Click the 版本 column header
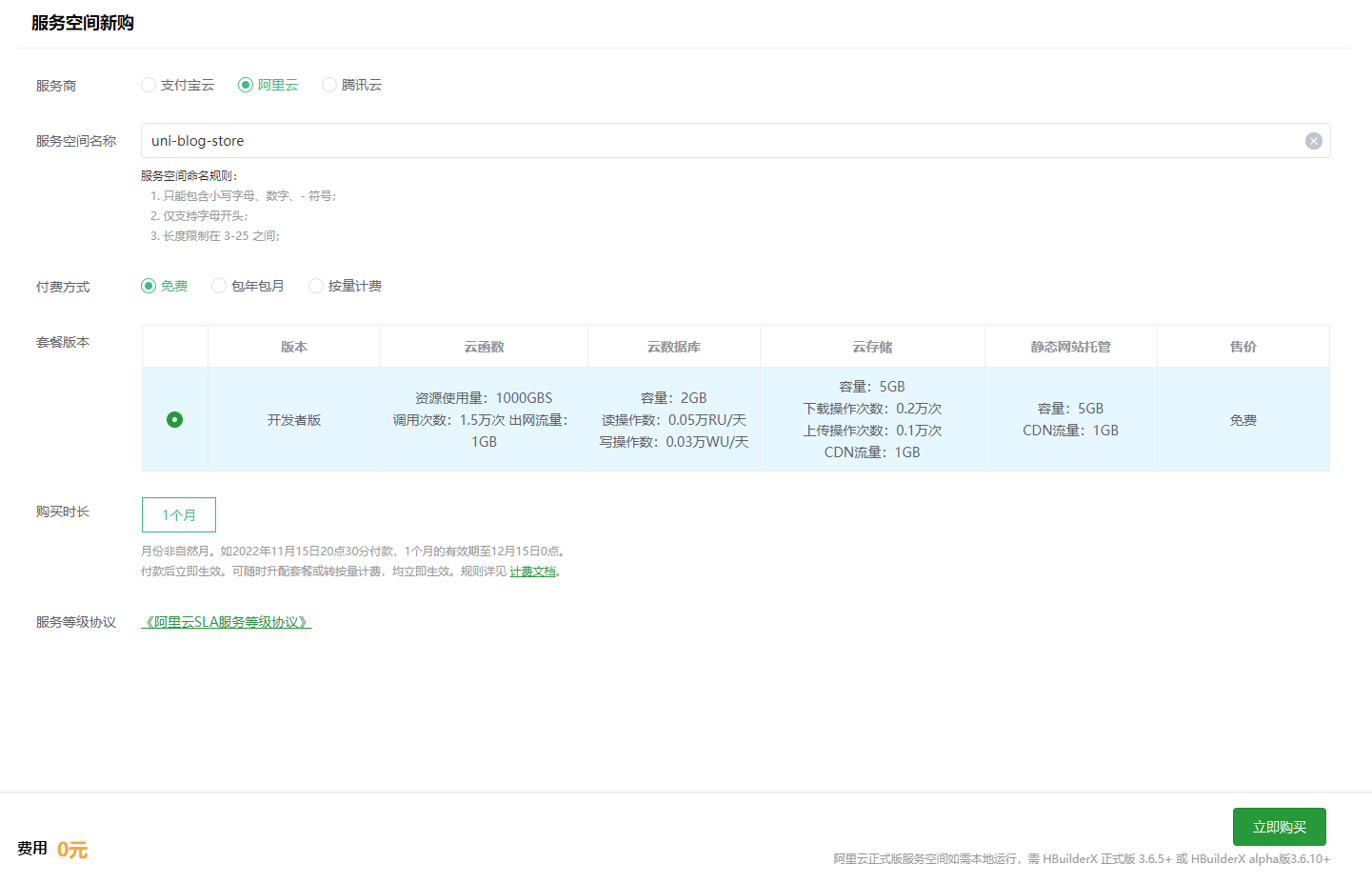 coord(294,347)
